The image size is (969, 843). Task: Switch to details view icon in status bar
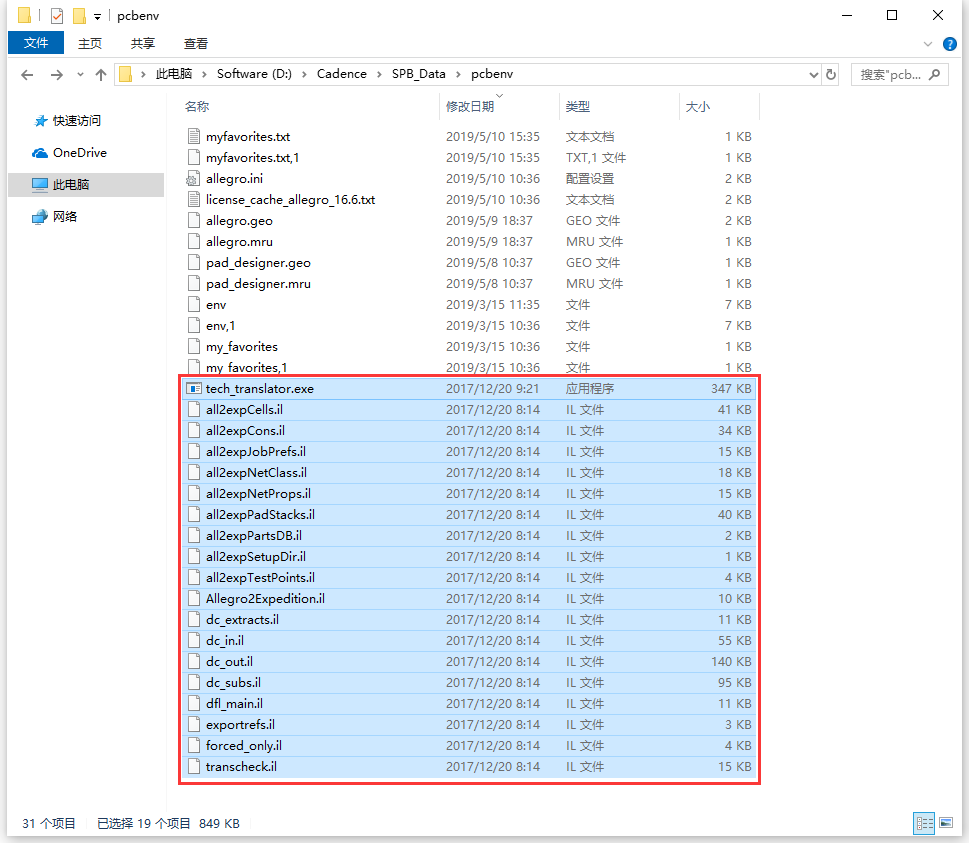click(x=925, y=823)
